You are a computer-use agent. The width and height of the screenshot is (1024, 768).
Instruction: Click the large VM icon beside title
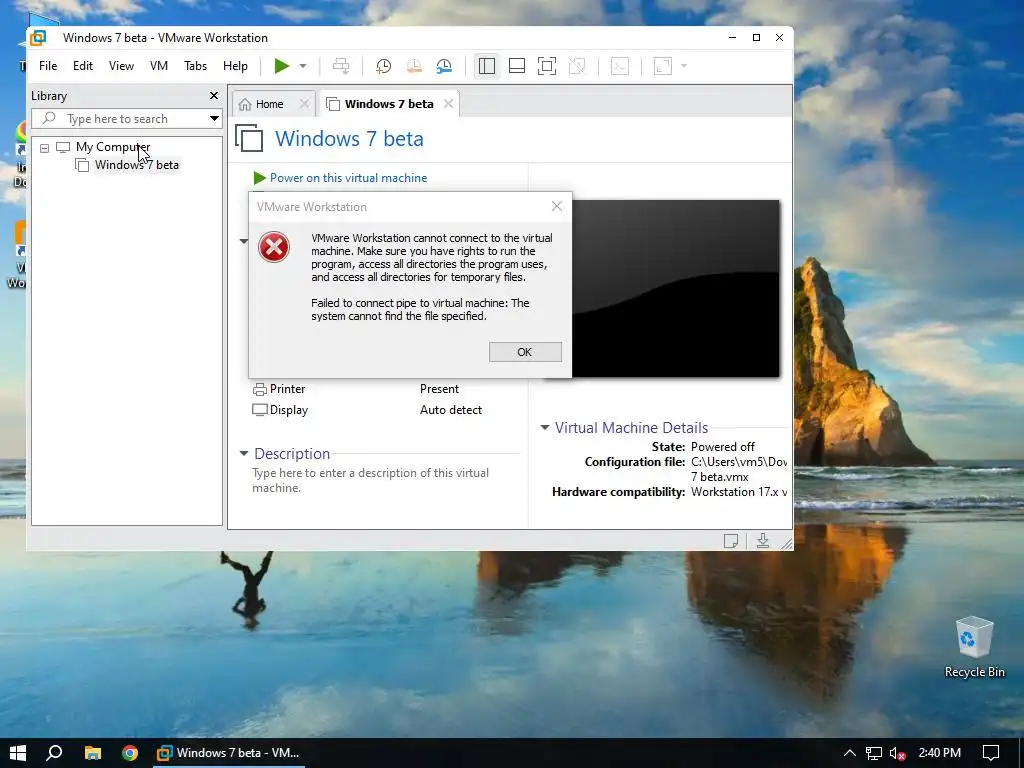[249, 138]
